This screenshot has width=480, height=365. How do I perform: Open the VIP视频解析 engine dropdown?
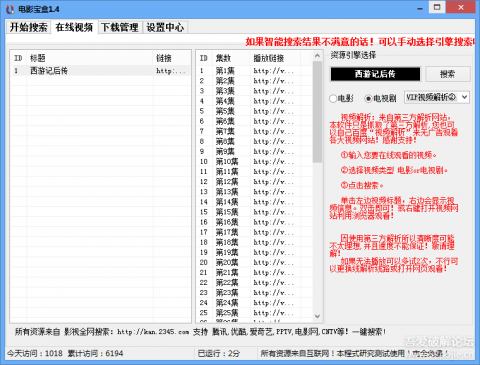pos(437,97)
